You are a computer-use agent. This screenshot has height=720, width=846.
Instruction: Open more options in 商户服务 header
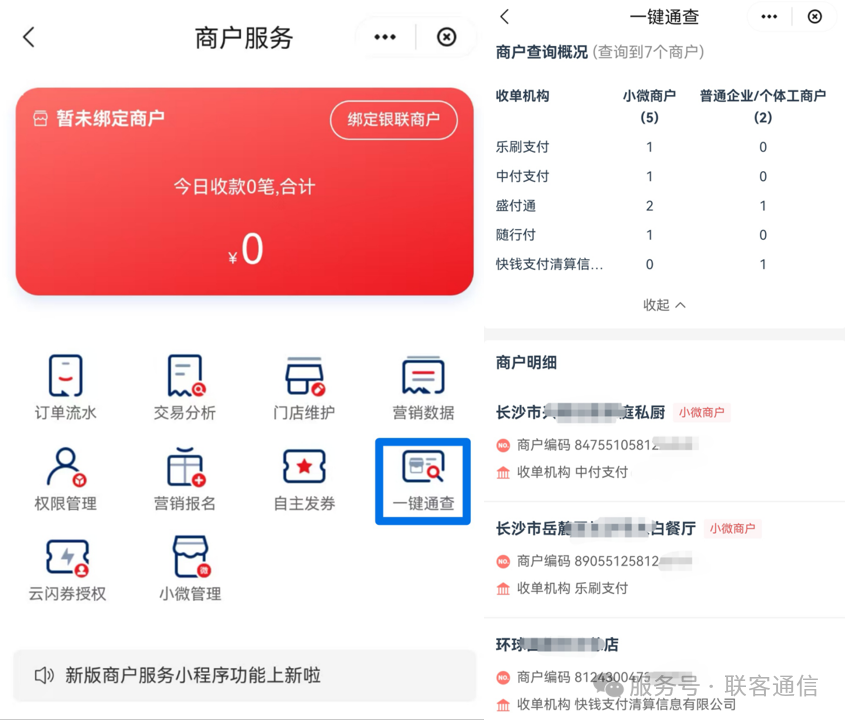pyautogui.click(x=385, y=37)
